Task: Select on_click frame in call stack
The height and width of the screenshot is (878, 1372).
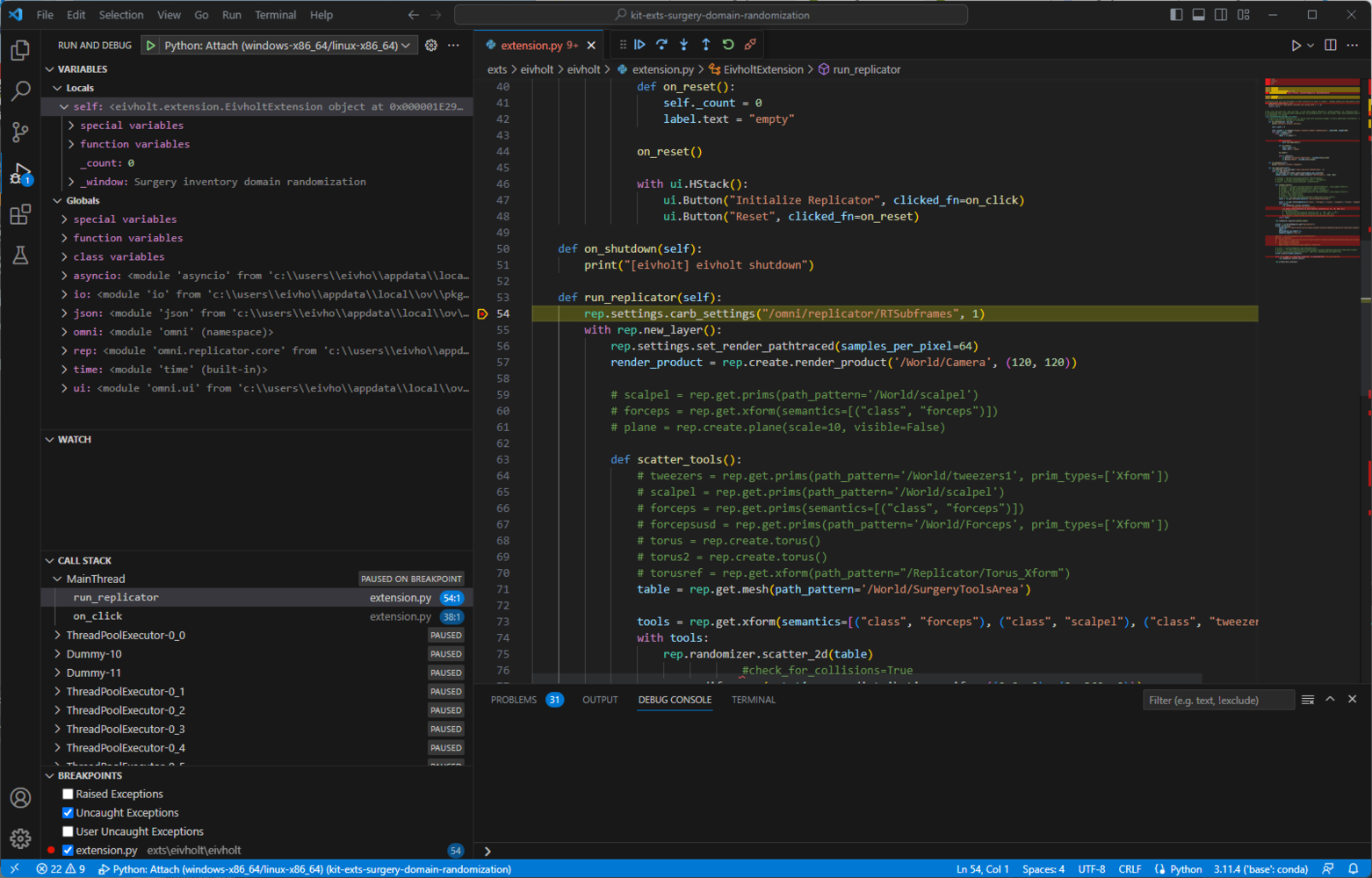Action: 98,616
